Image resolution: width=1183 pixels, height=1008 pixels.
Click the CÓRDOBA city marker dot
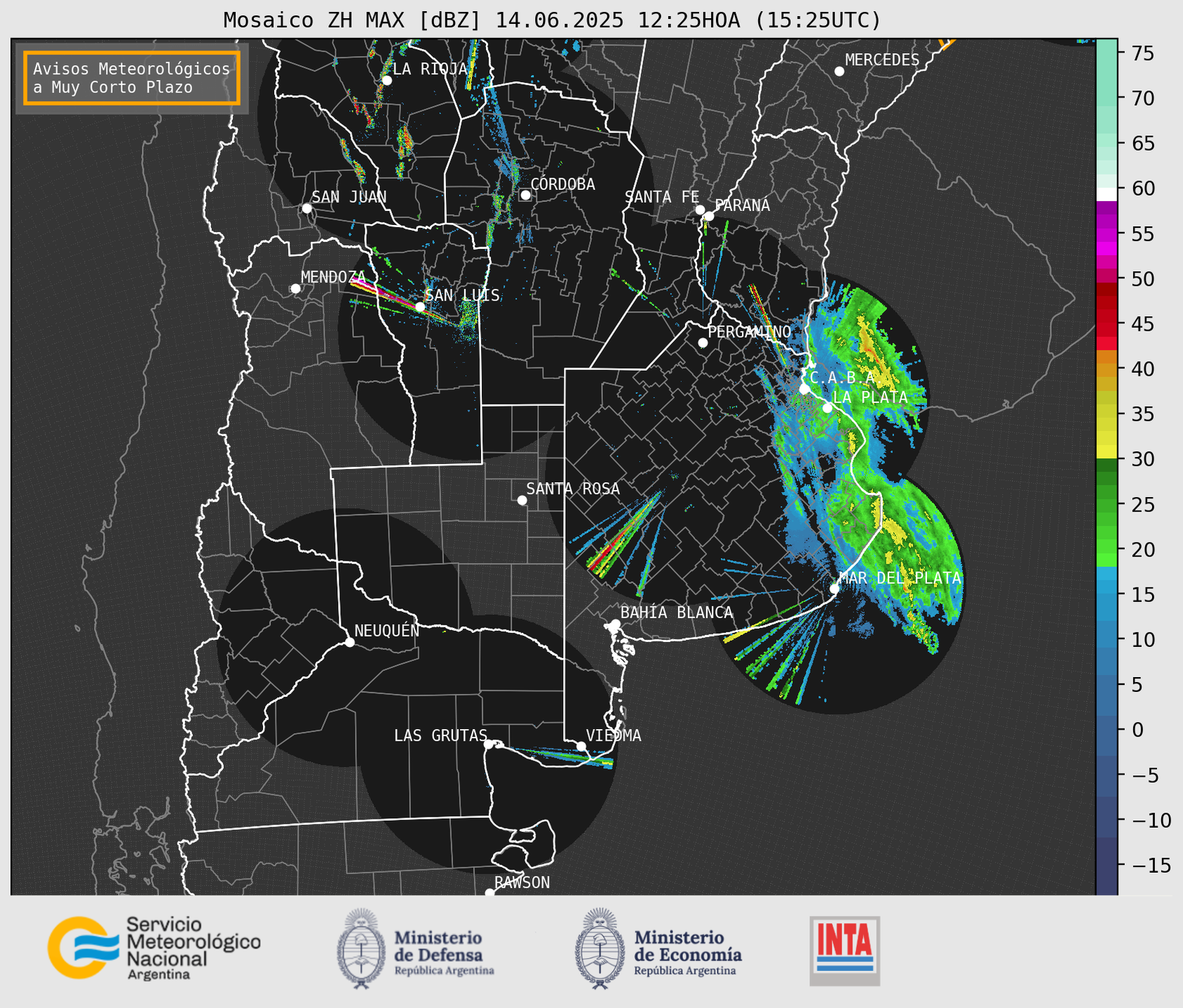point(525,195)
